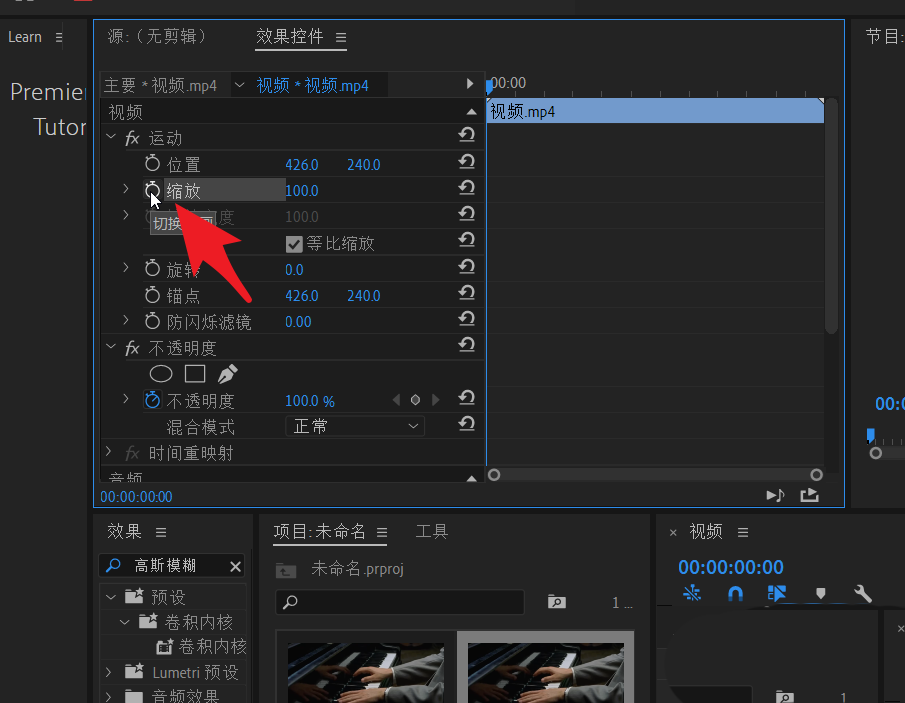Toggle stopwatch animation for 缩放
Viewport: 905px width, 703px height.
coord(152,190)
